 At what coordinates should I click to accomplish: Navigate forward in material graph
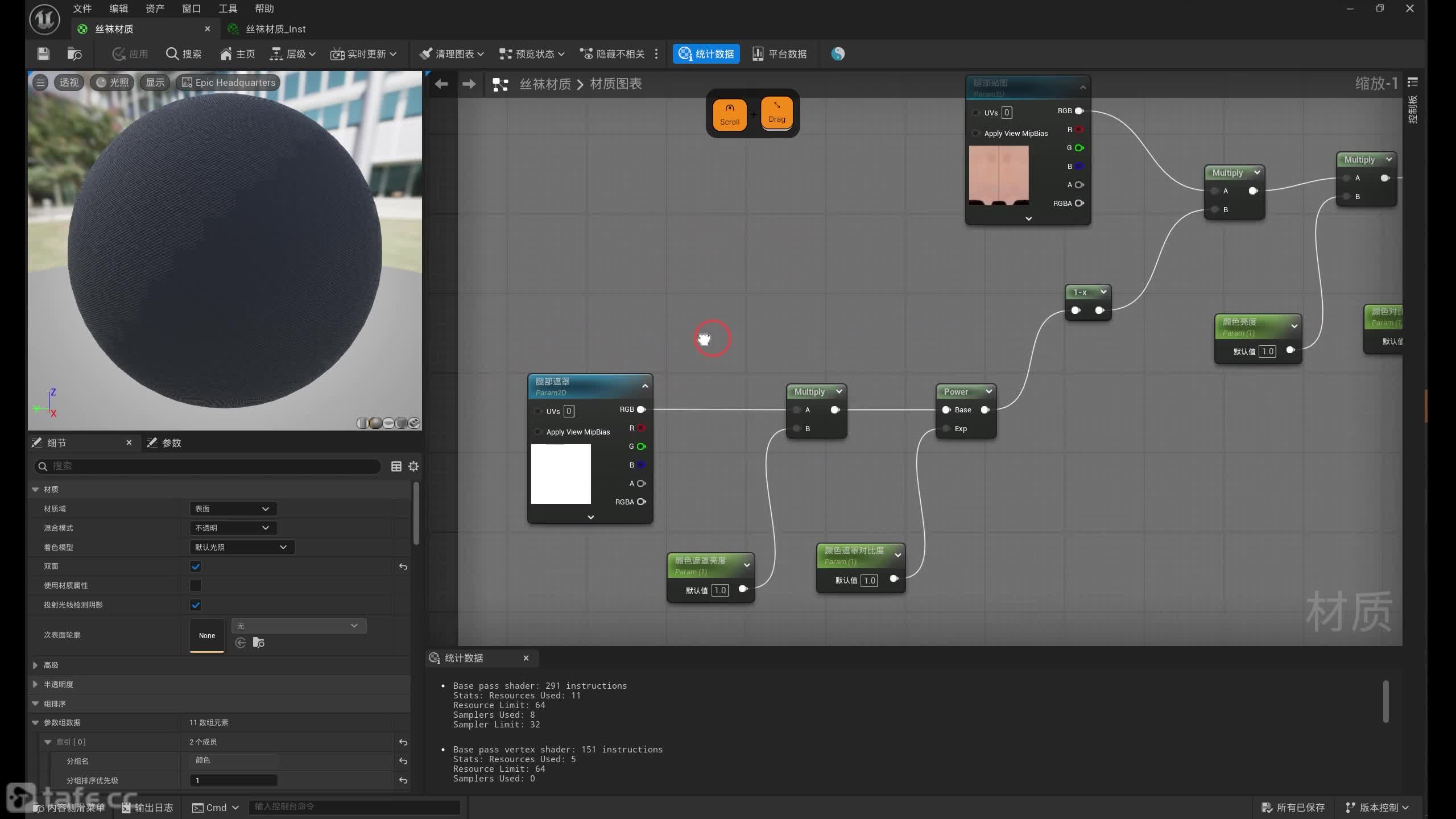(x=469, y=84)
